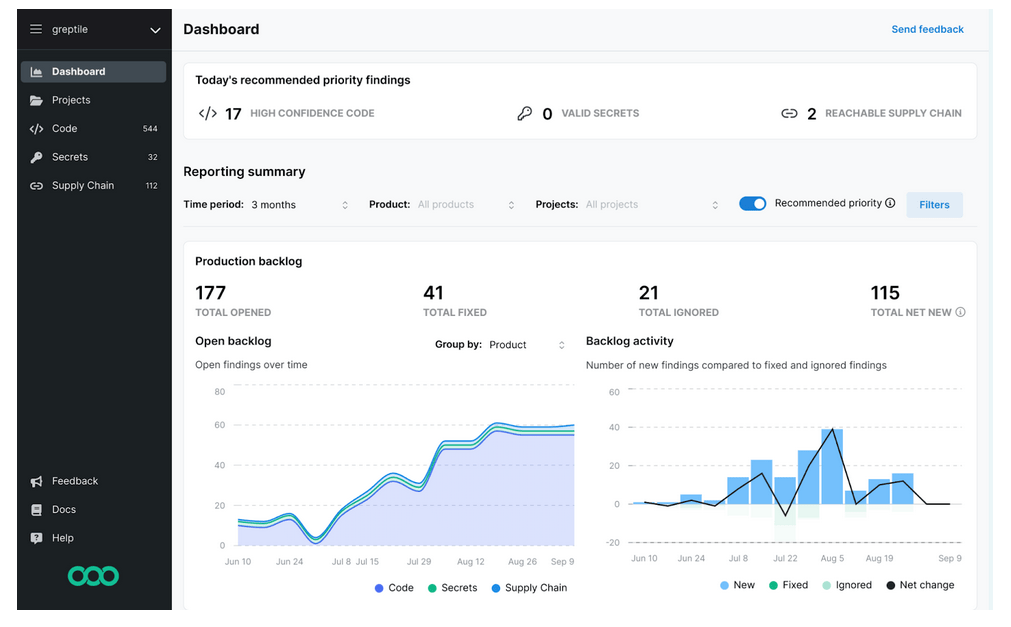
Task: Open the Product All products dropdown
Action: (466, 204)
